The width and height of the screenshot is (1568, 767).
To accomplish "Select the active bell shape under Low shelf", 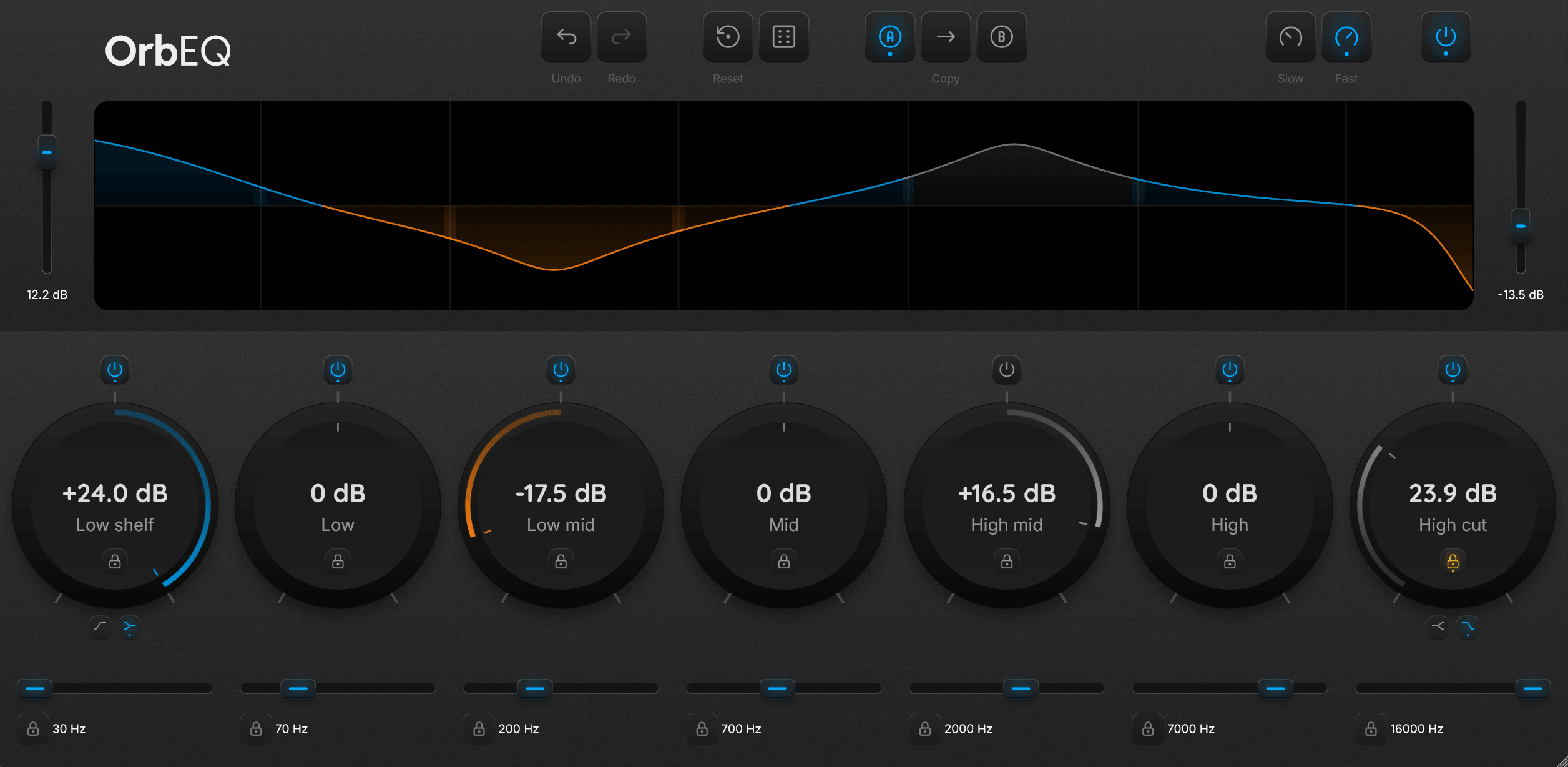I will pos(130,626).
